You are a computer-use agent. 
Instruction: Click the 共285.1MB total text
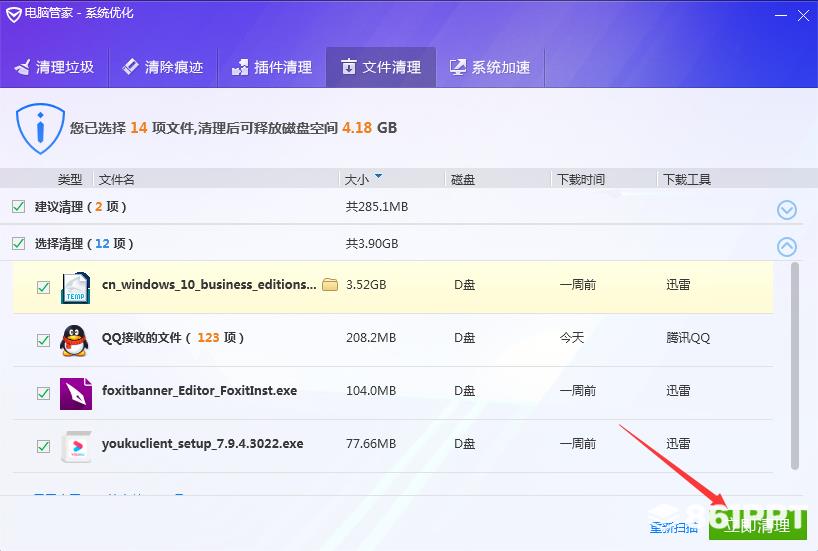tap(377, 207)
